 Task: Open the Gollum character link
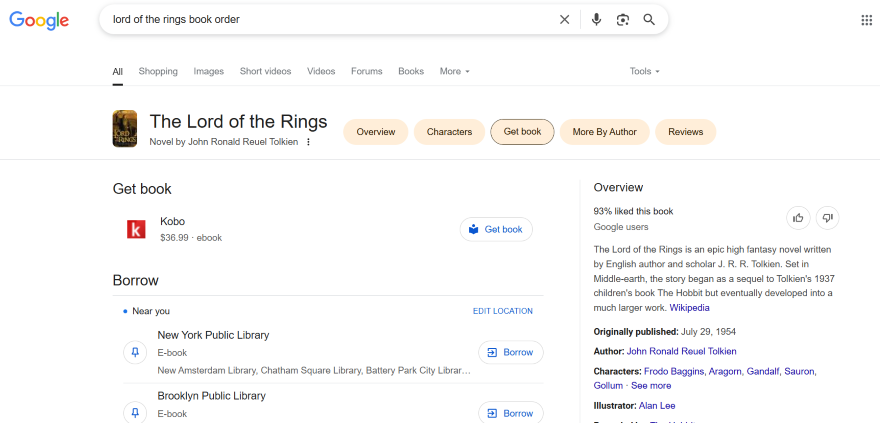(x=608, y=386)
